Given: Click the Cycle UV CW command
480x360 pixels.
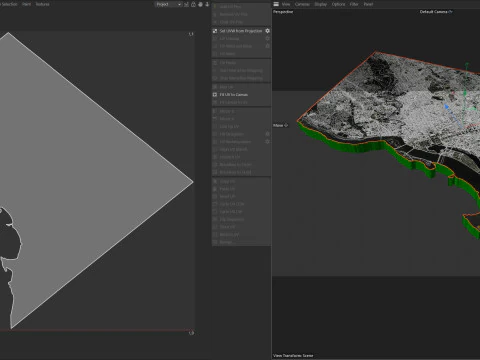Looking at the screenshot, I should (231, 212).
